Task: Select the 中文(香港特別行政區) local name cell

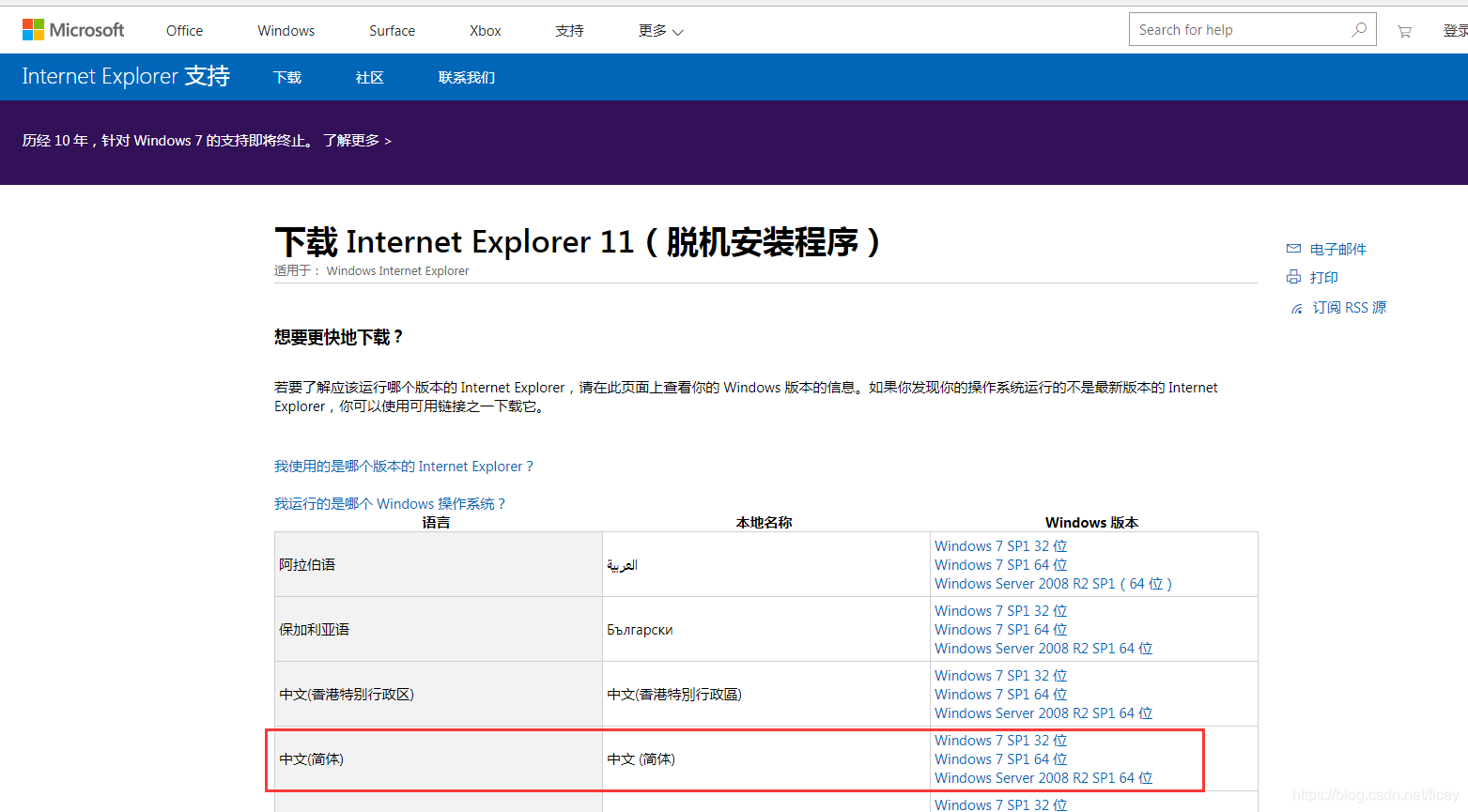Action: (x=766, y=694)
